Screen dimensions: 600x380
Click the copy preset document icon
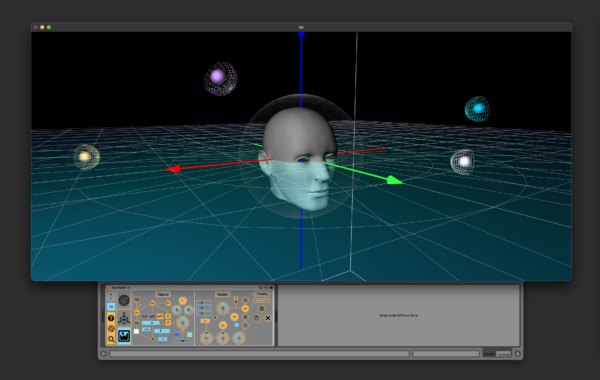256,318
